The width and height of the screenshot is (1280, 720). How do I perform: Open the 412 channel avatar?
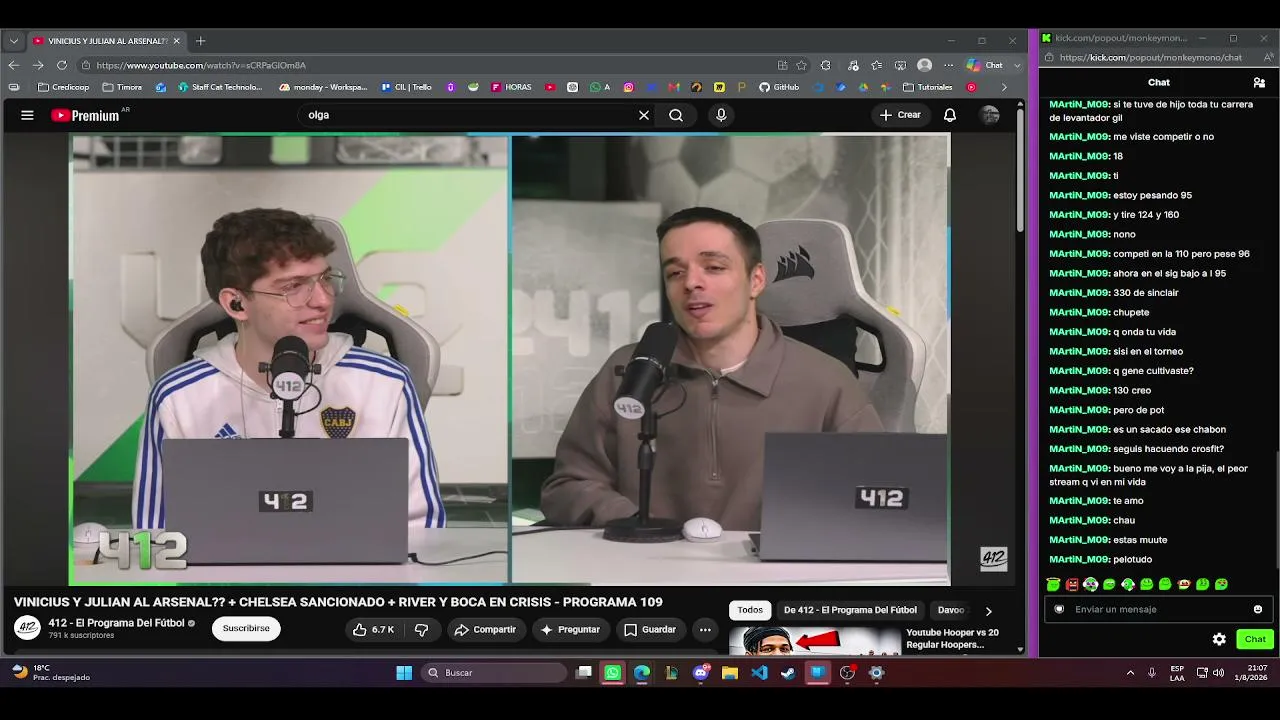coord(27,628)
